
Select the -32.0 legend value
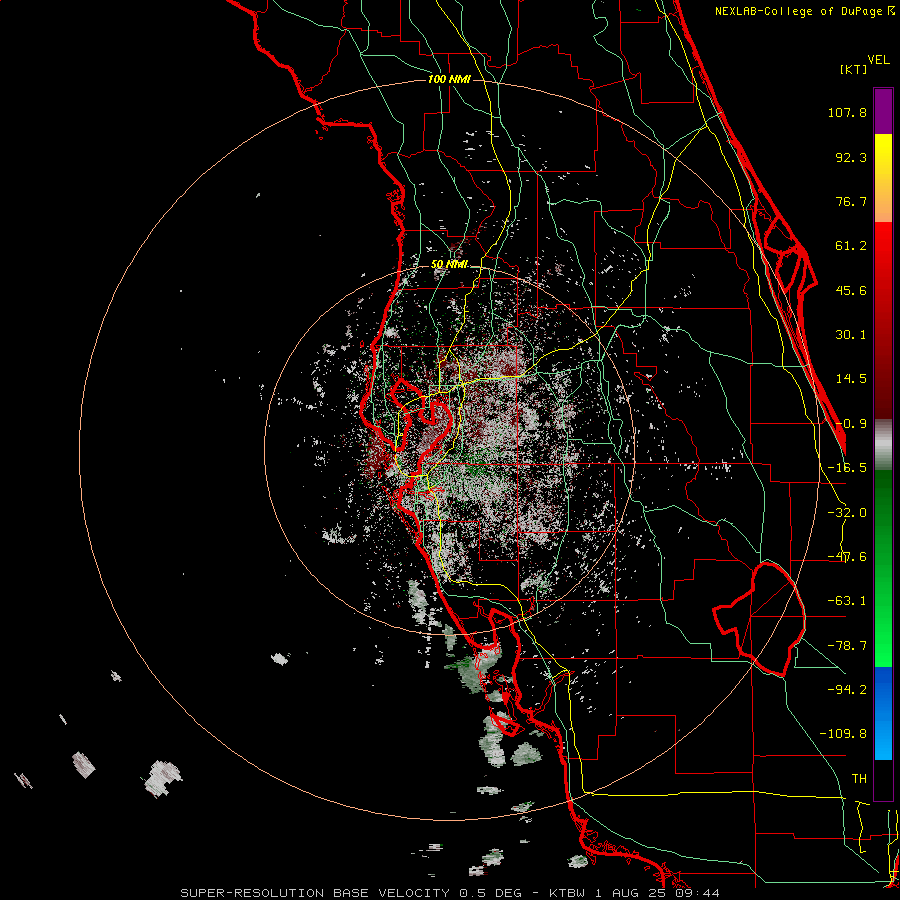pyautogui.click(x=847, y=513)
